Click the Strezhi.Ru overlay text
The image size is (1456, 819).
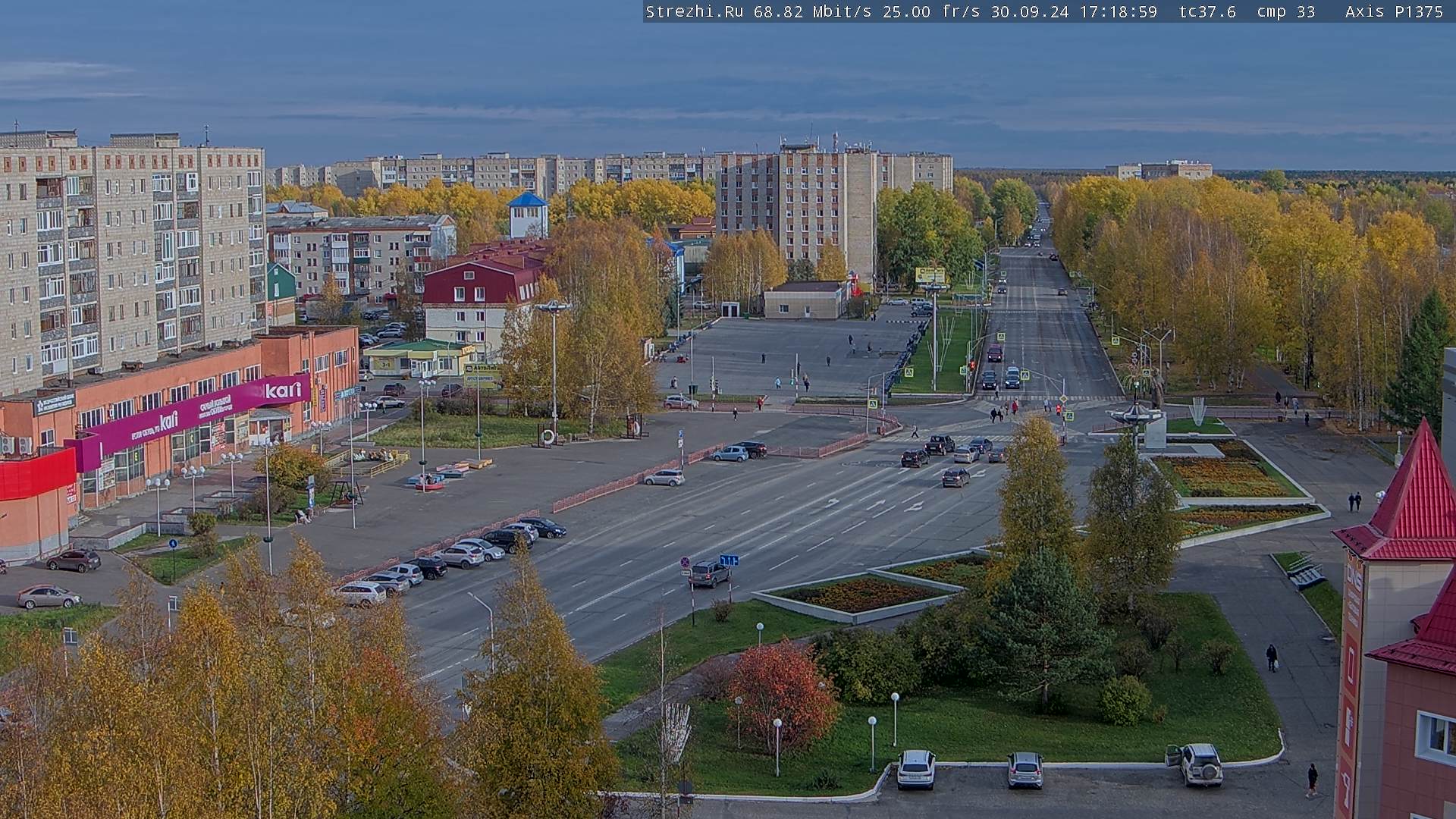[x=694, y=11]
